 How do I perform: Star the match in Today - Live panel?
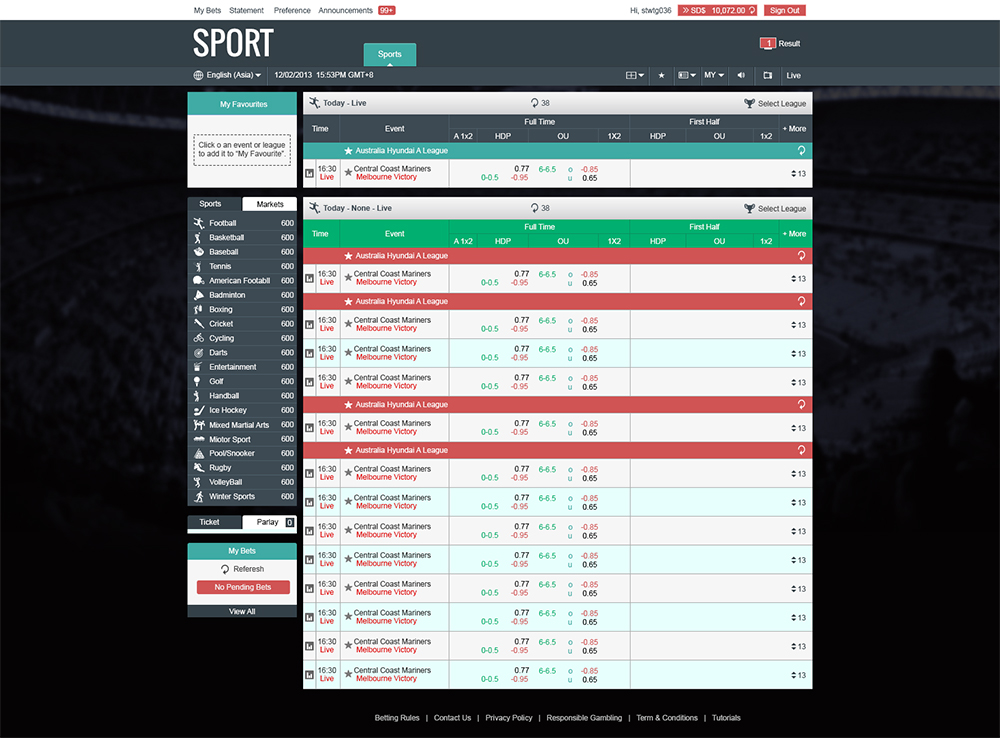click(348, 172)
